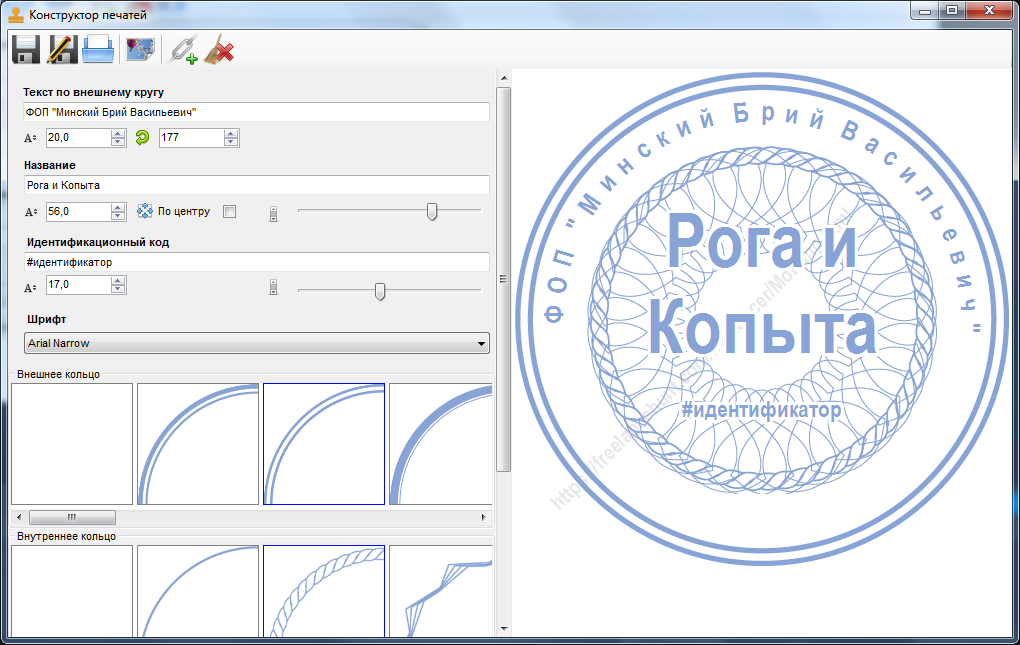This screenshot has width=1020, height=645.
Task: Click the down stepper on the 177 field
Action: click(x=230, y=141)
